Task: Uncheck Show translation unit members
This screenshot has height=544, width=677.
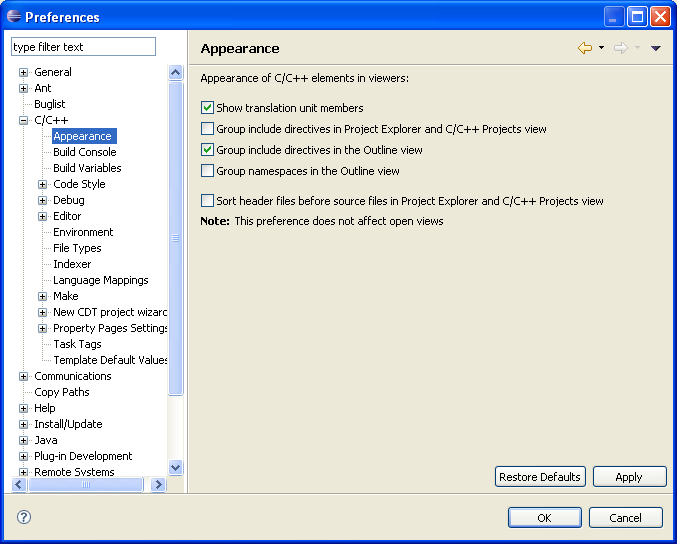Action: pyautogui.click(x=208, y=108)
